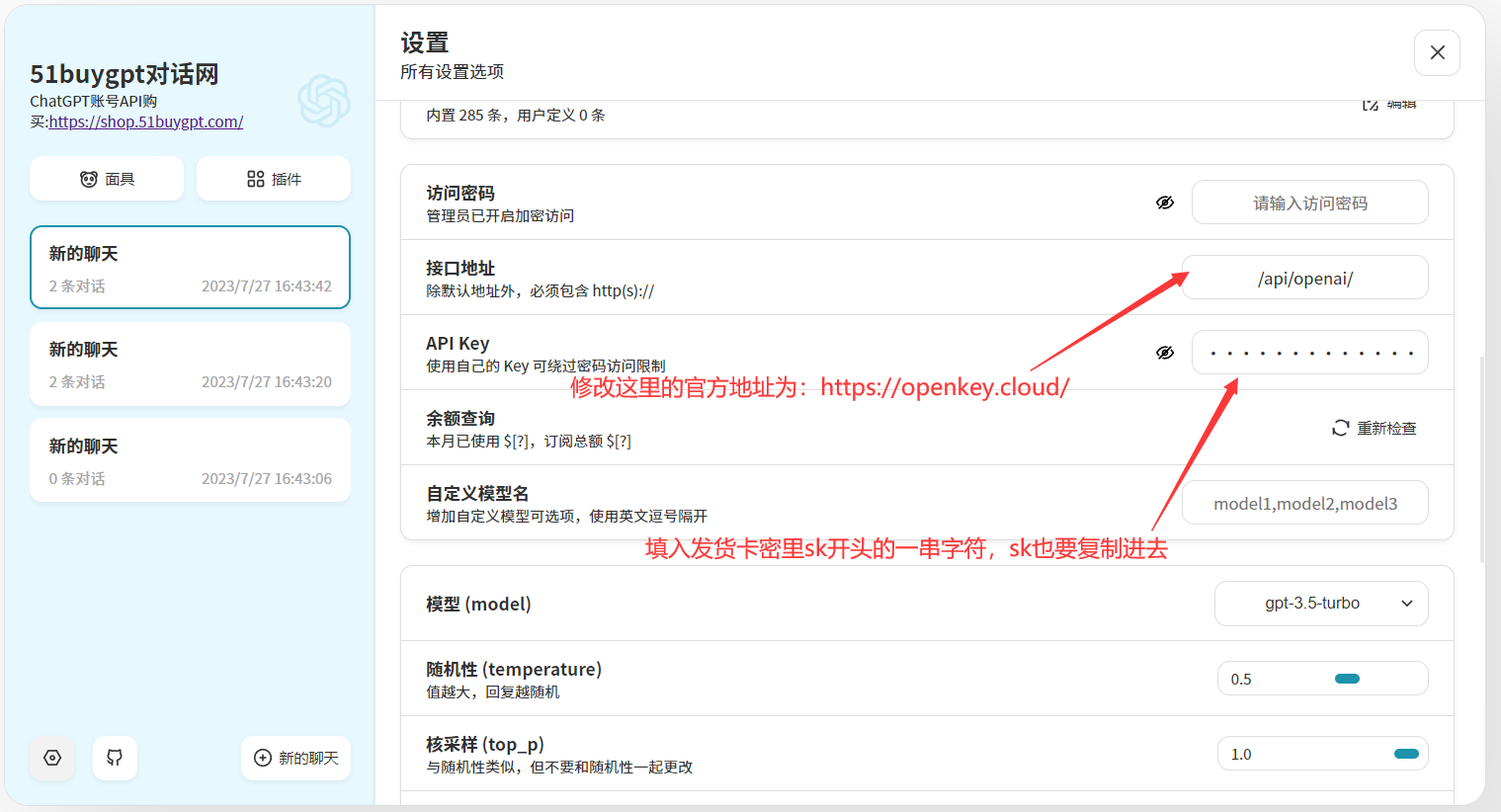The width and height of the screenshot is (1501, 812).
Task: Open the mask (面具) panel
Action: pos(107,179)
